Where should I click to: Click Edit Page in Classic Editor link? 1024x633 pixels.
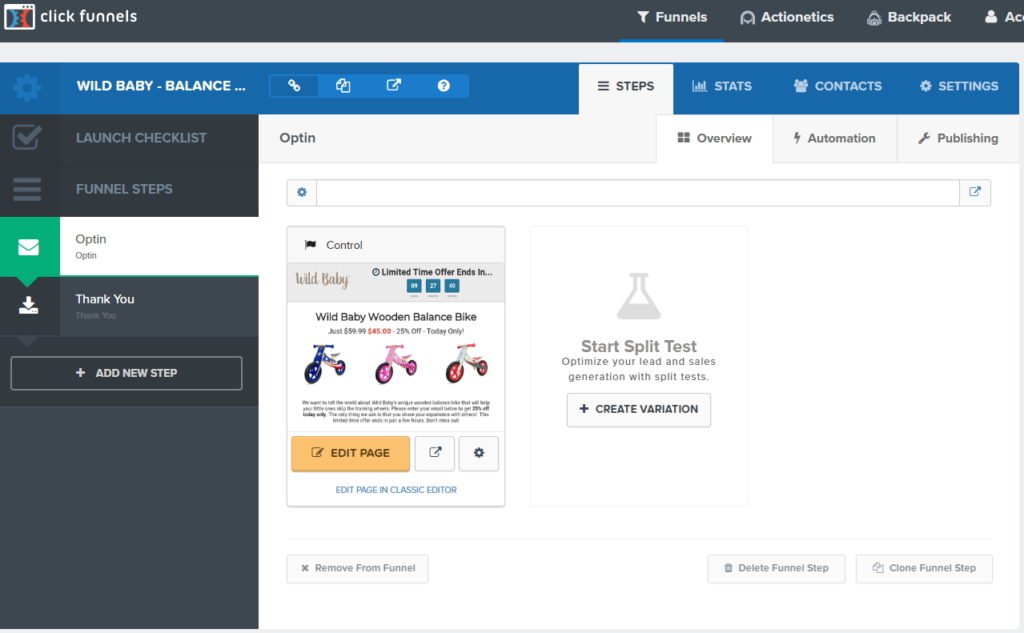pos(396,490)
